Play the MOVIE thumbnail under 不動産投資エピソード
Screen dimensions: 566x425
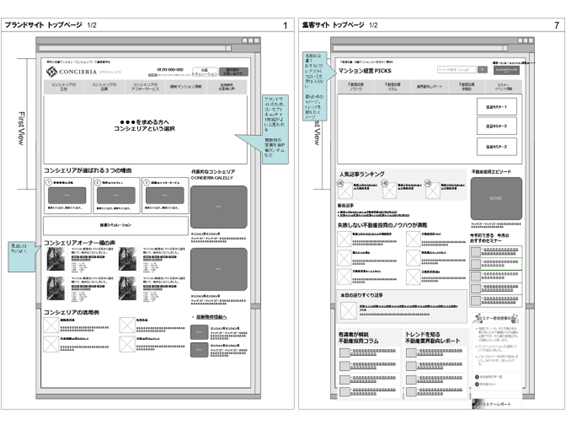pos(496,198)
